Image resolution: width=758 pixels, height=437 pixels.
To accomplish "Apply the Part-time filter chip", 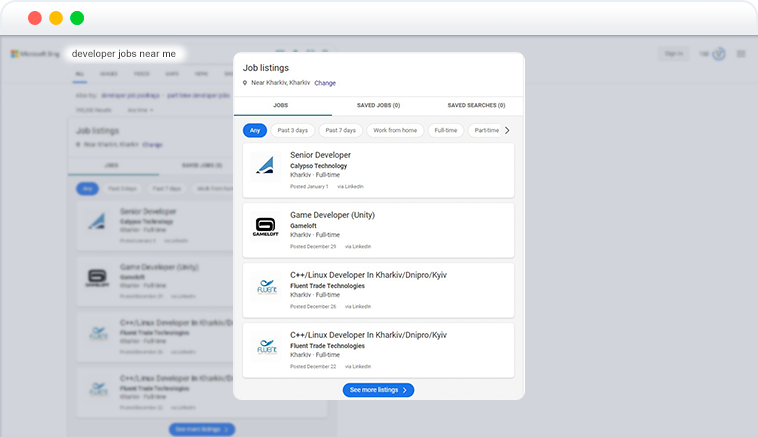I will coord(485,131).
